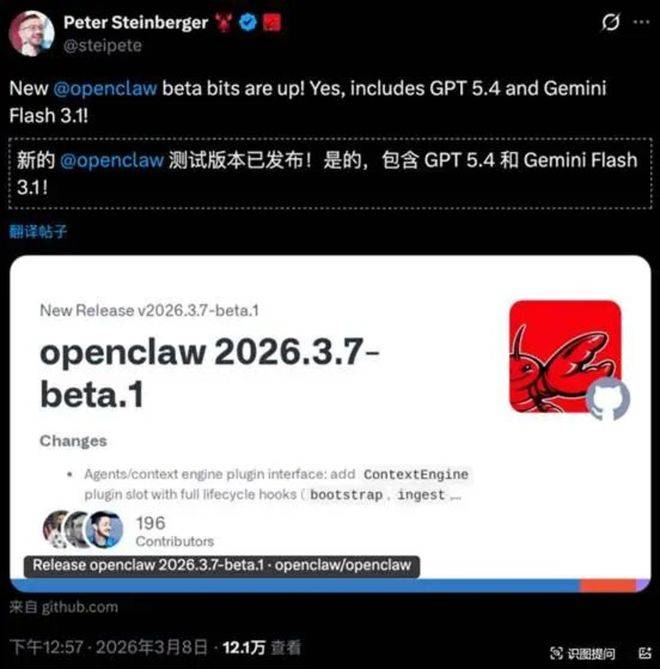The image size is (660, 669).
Task: Click the Release openclaw/openclaw caption label
Action: (221, 565)
